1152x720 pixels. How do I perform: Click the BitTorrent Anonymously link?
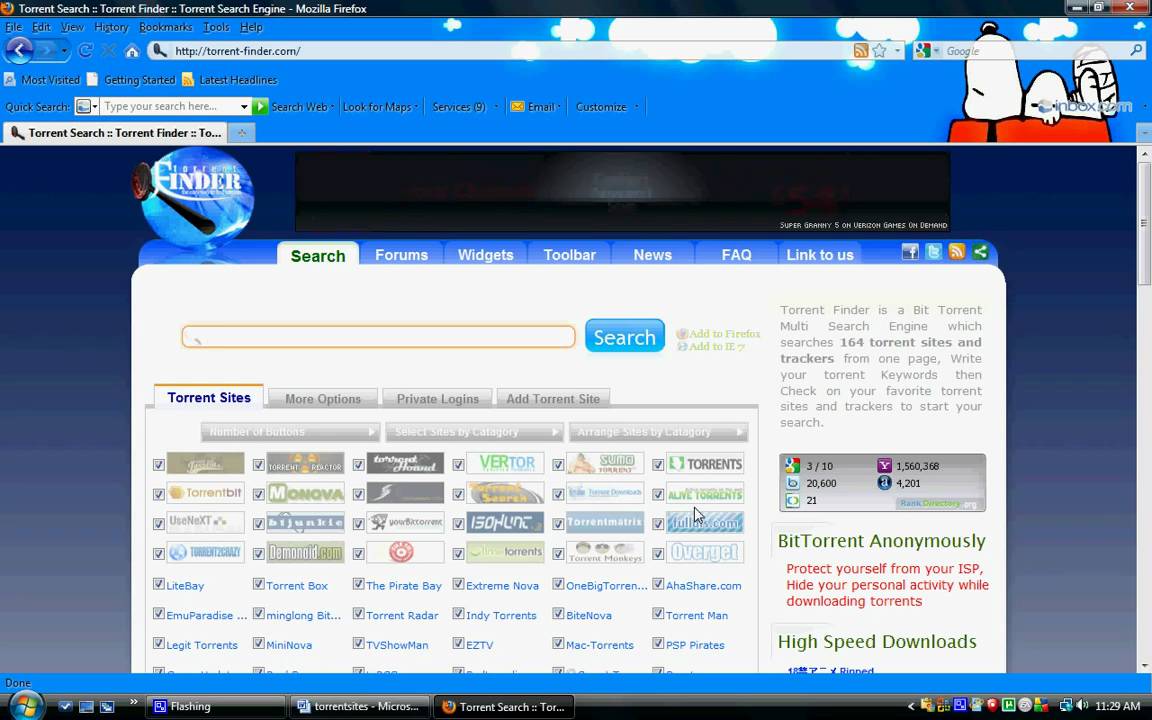click(882, 541)
